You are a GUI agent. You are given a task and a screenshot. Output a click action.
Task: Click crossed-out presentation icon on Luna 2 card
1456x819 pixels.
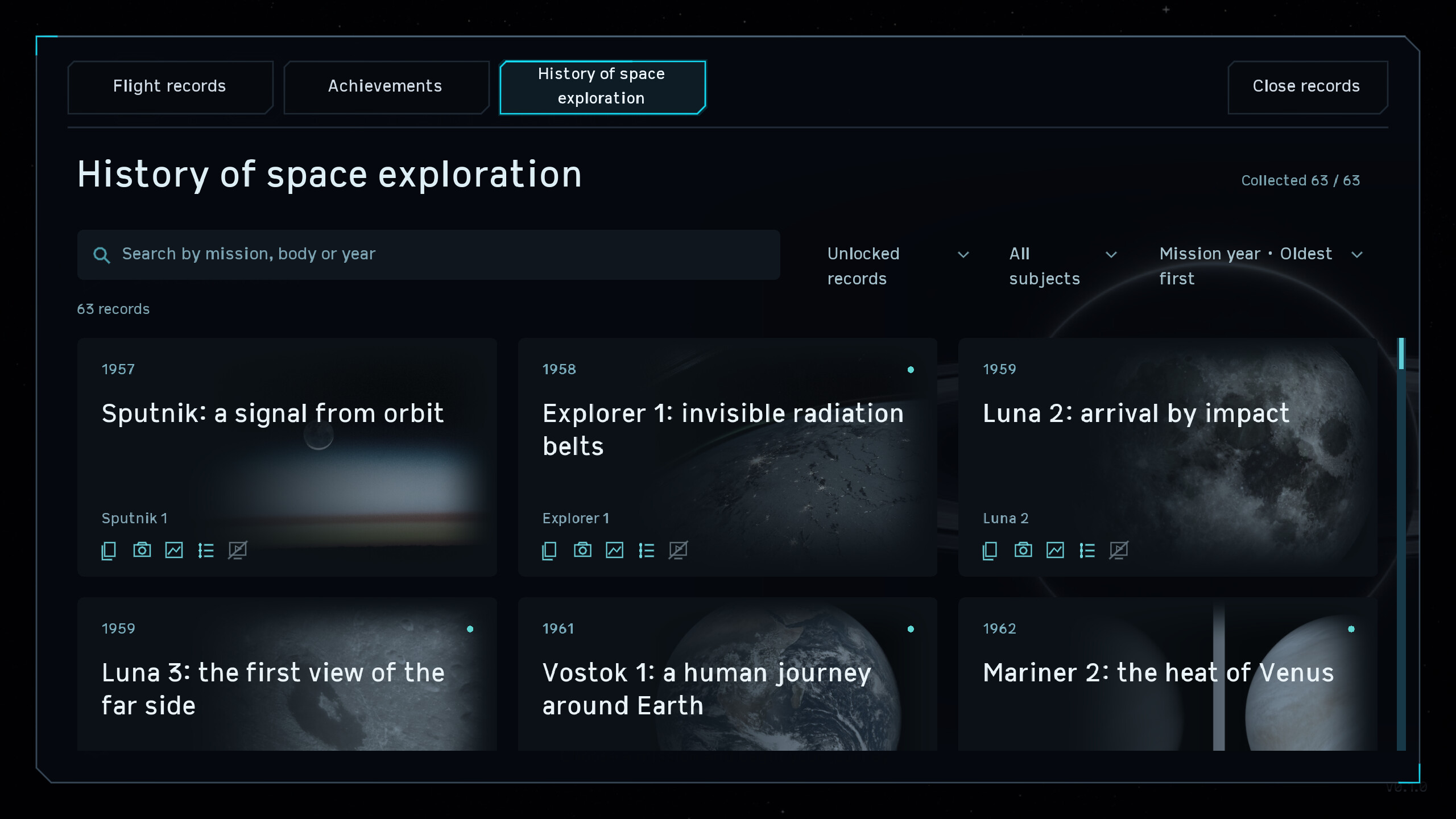(1119, 550)
